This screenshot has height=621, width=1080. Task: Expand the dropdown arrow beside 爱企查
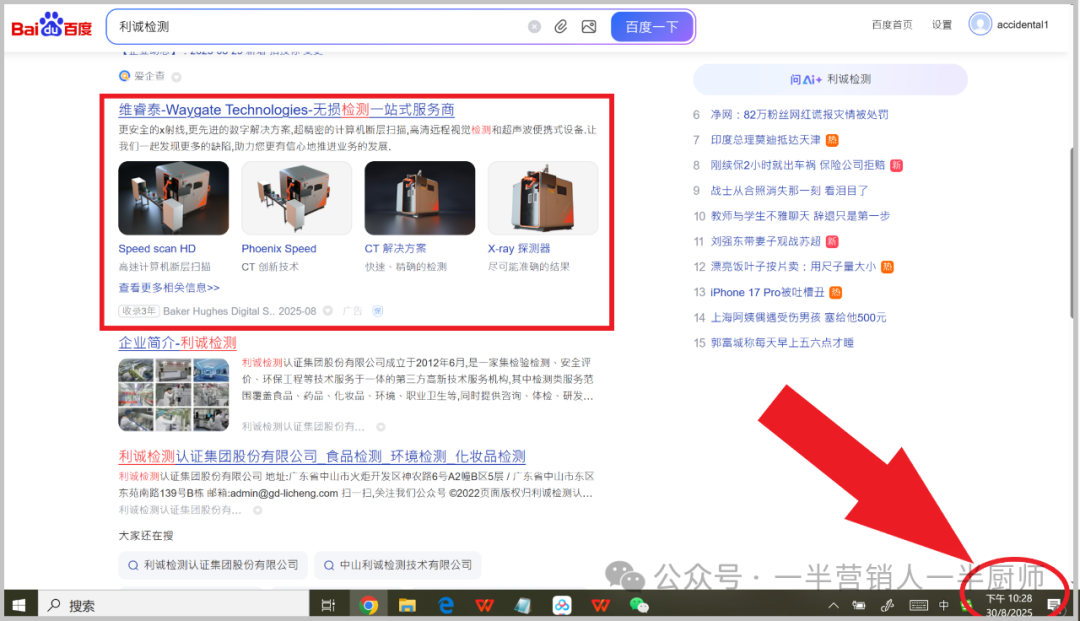tap(176, 77)
